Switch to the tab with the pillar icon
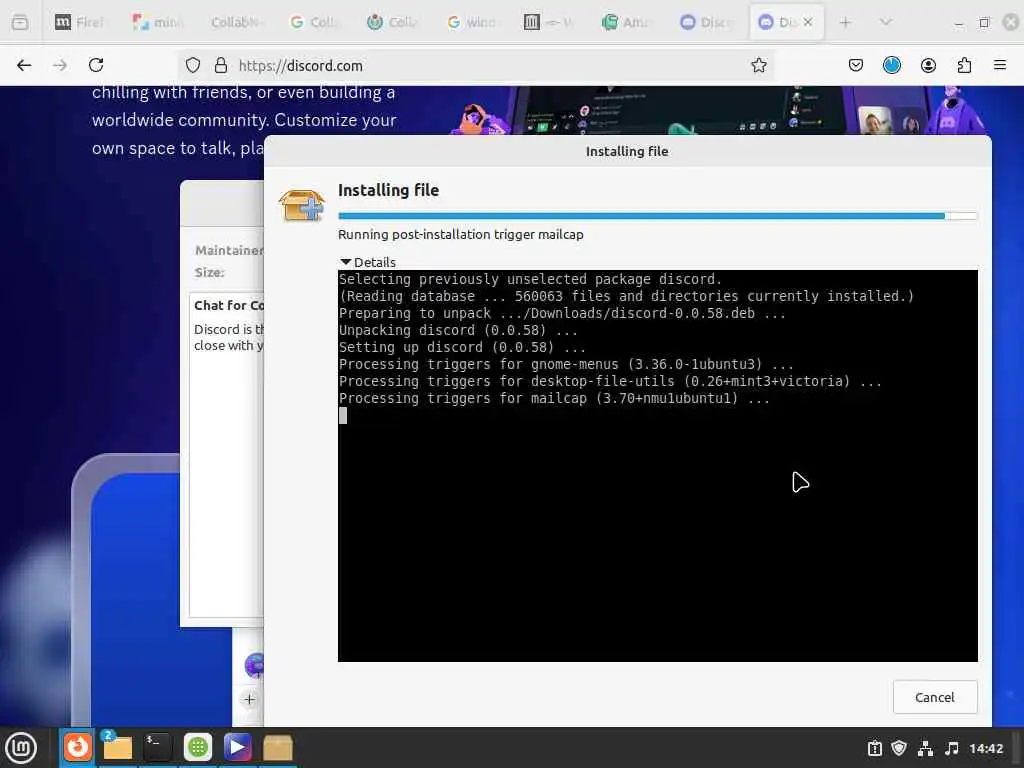This screenshot has height=768, width=1024. click(549, 22)
